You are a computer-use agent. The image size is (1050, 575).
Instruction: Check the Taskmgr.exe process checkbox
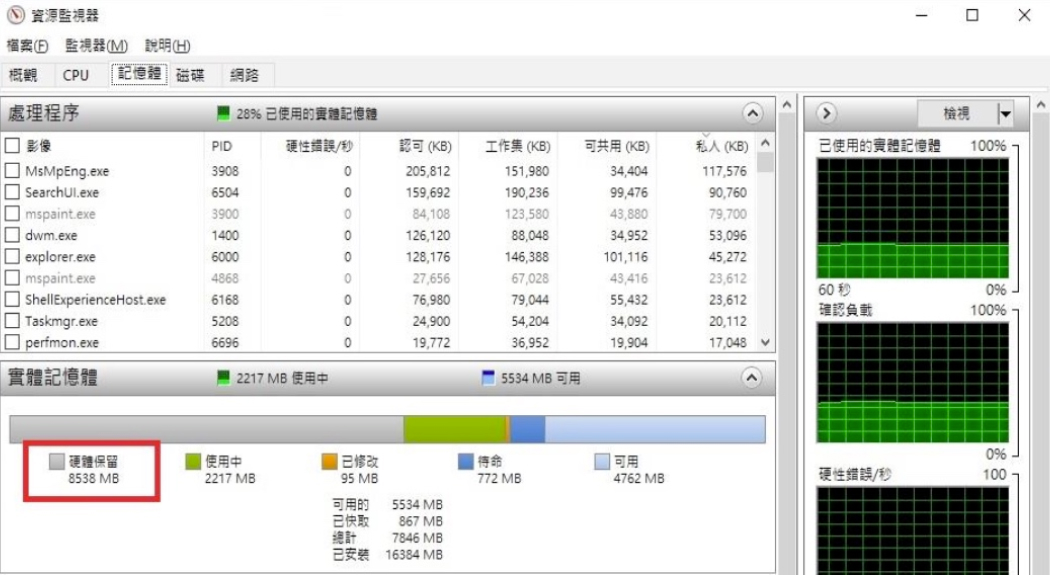pyautogui.click(x=12, y=321)
